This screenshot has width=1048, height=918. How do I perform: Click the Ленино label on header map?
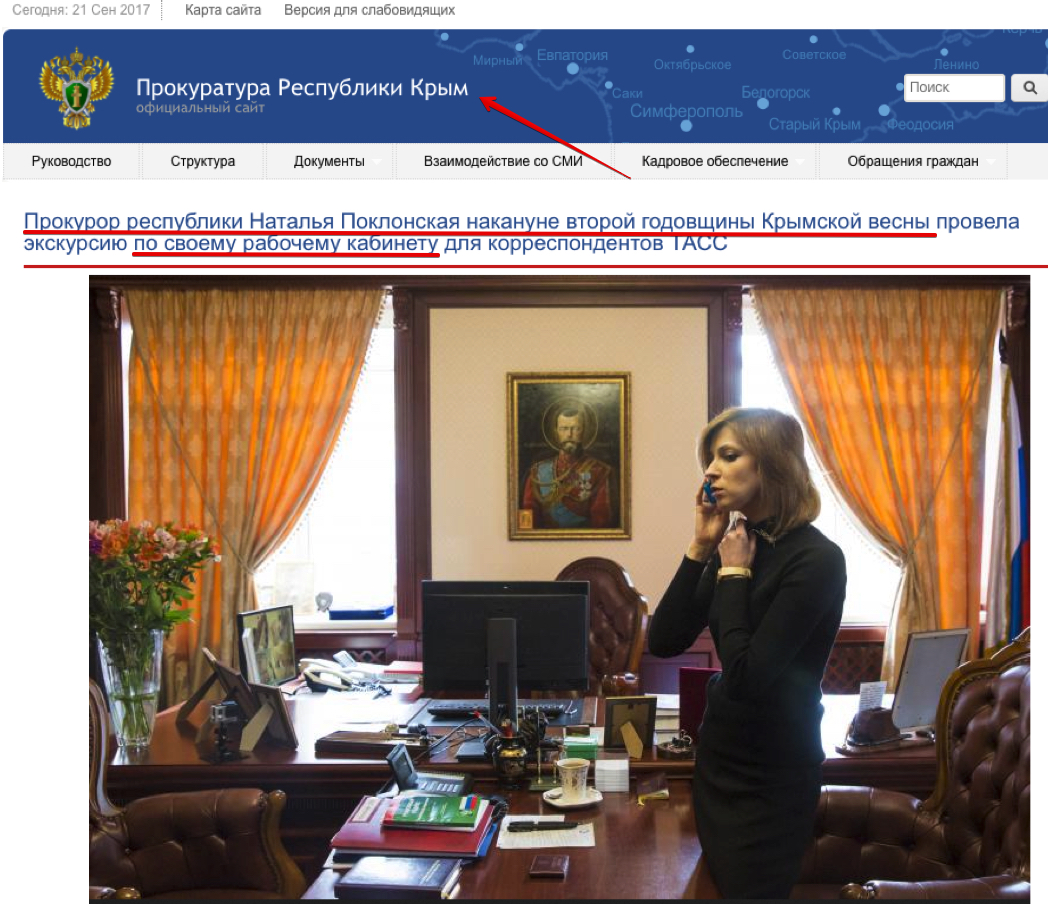click(956, 65)
